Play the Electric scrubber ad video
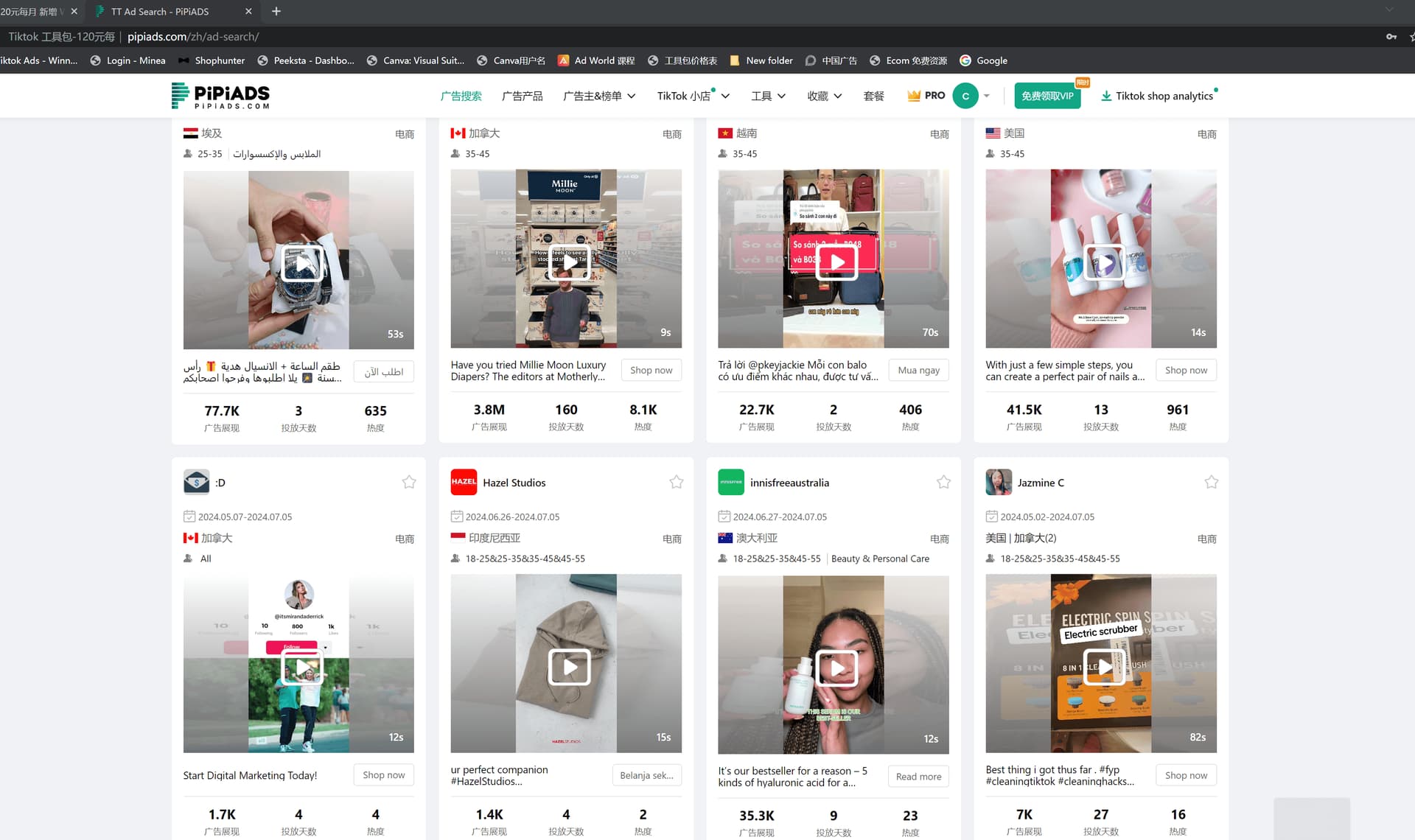Viewport: 1415px width, 840px height. coord(1104,668)
